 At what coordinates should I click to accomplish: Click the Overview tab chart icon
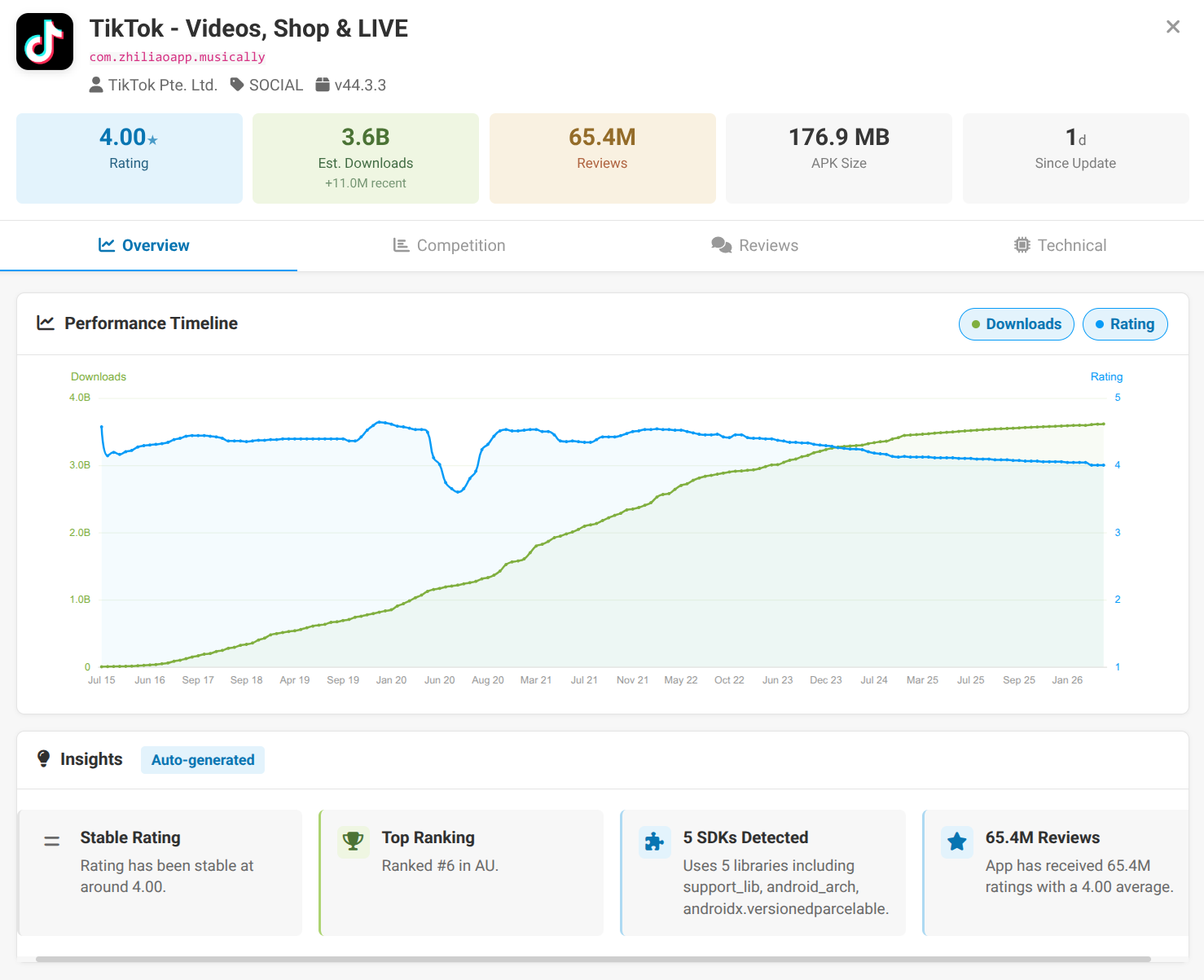pyautogui.click(x=107, y=245)
